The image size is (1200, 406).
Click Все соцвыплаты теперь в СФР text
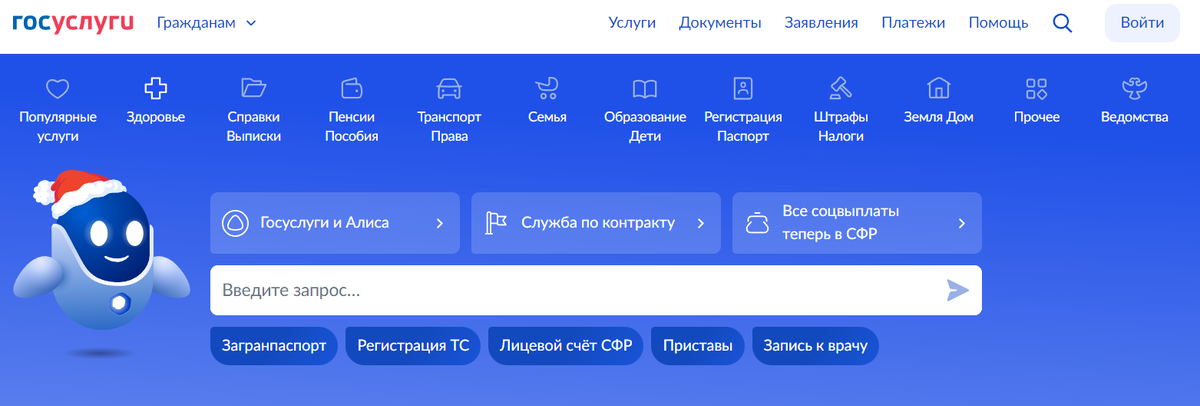click(x=841, y=223)
